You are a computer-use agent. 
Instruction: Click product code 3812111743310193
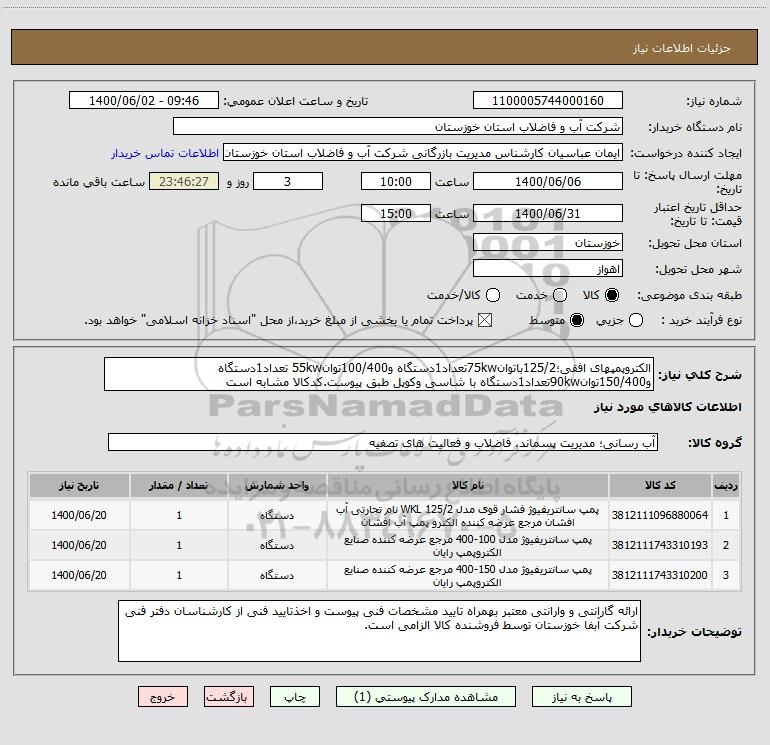[660, 546]
